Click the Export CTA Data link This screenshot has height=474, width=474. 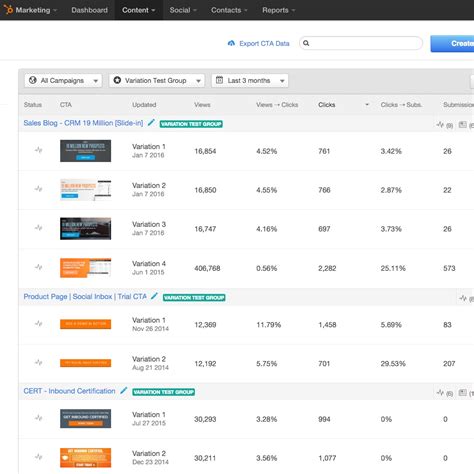point(264,43)
